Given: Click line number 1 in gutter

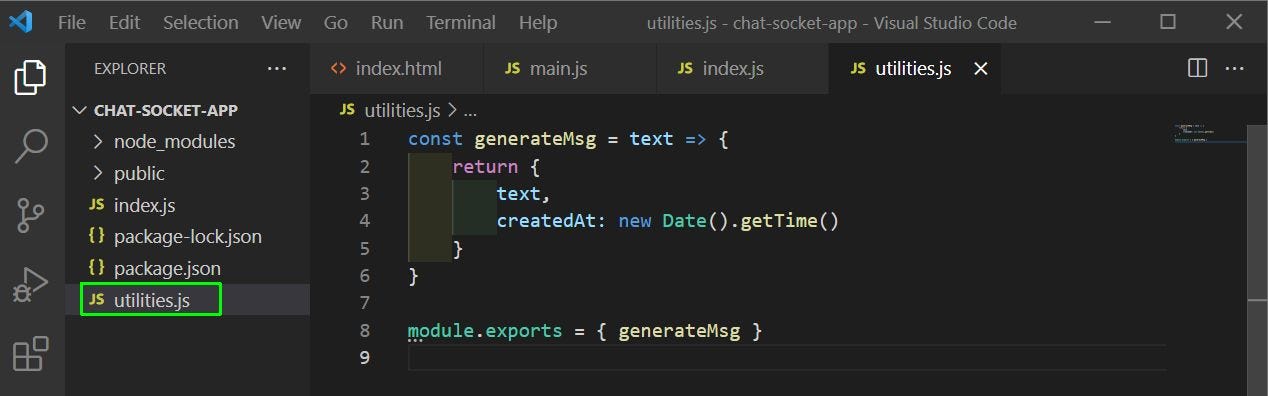Looking at the screenshot, I should tap(364, 139).
